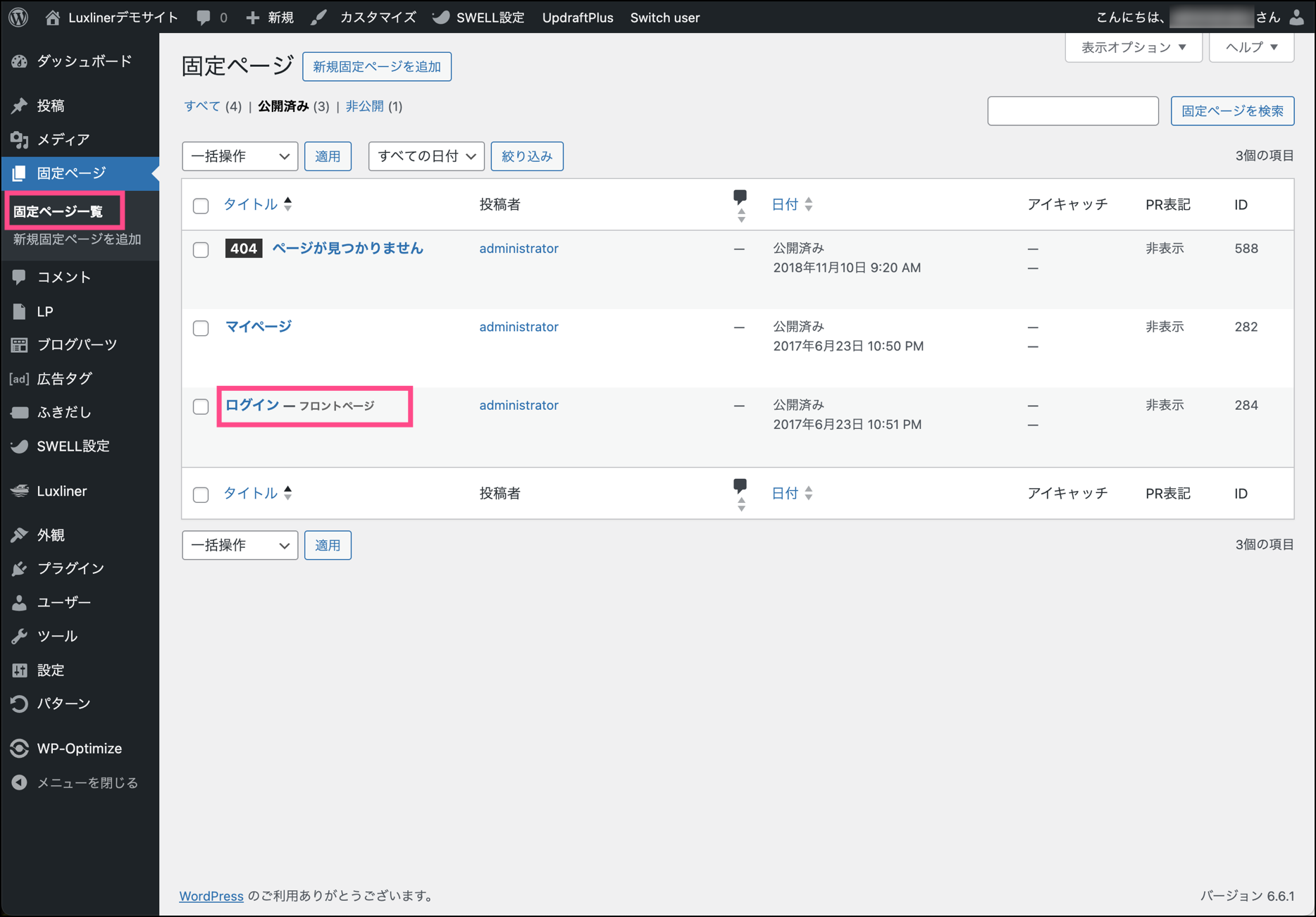Click the page search input field

click(1072, 111)
